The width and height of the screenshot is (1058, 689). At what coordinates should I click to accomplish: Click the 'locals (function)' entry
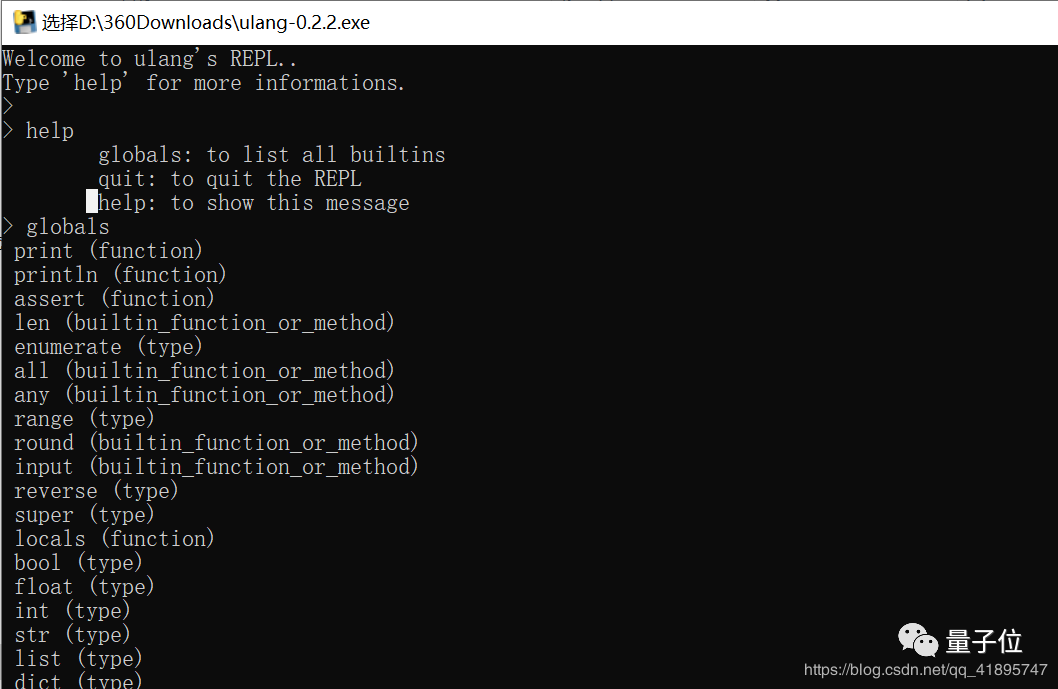coord(114,539)
